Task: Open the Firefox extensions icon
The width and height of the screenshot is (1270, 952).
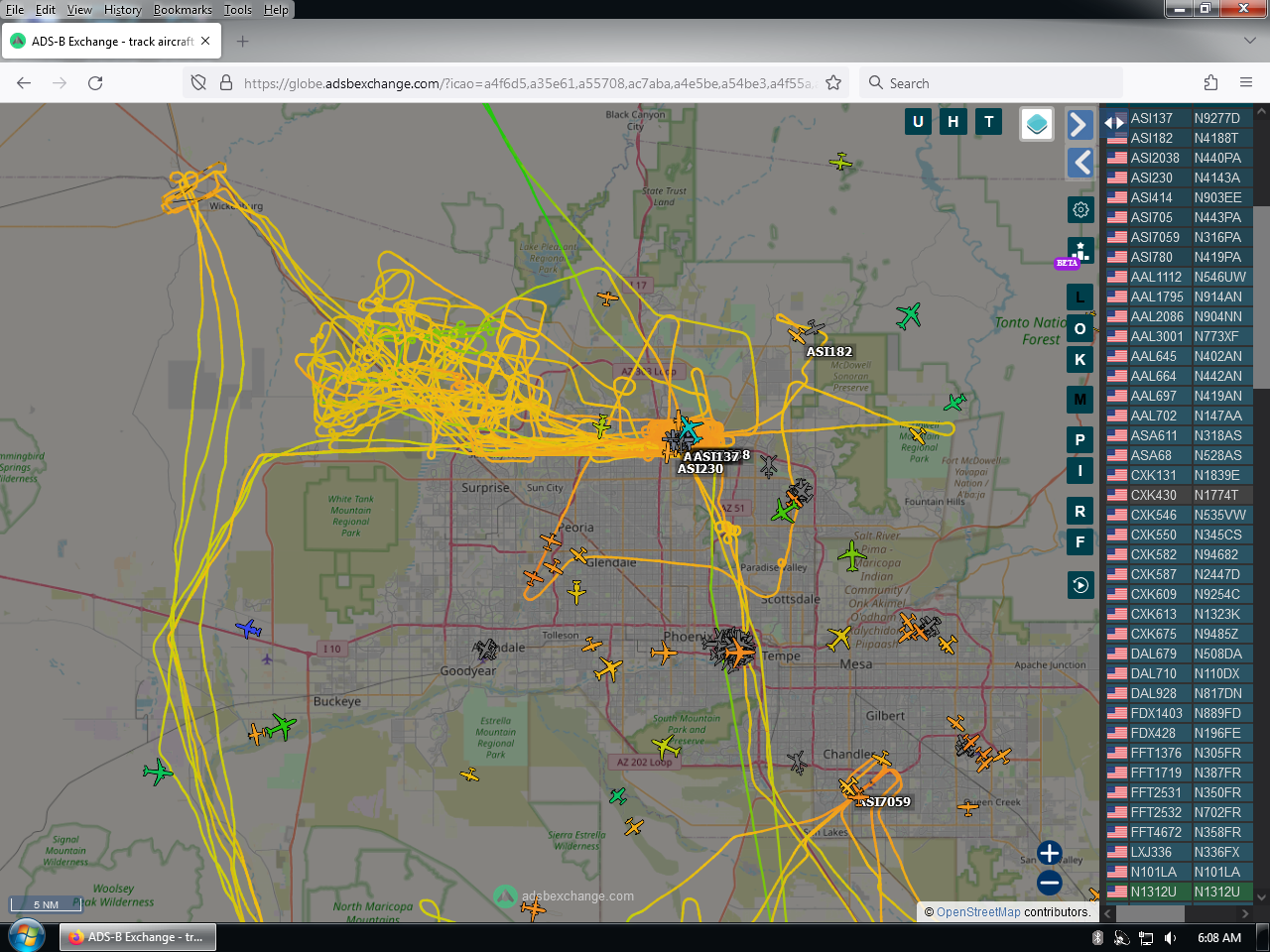Action: click(x=1210, y=83)
